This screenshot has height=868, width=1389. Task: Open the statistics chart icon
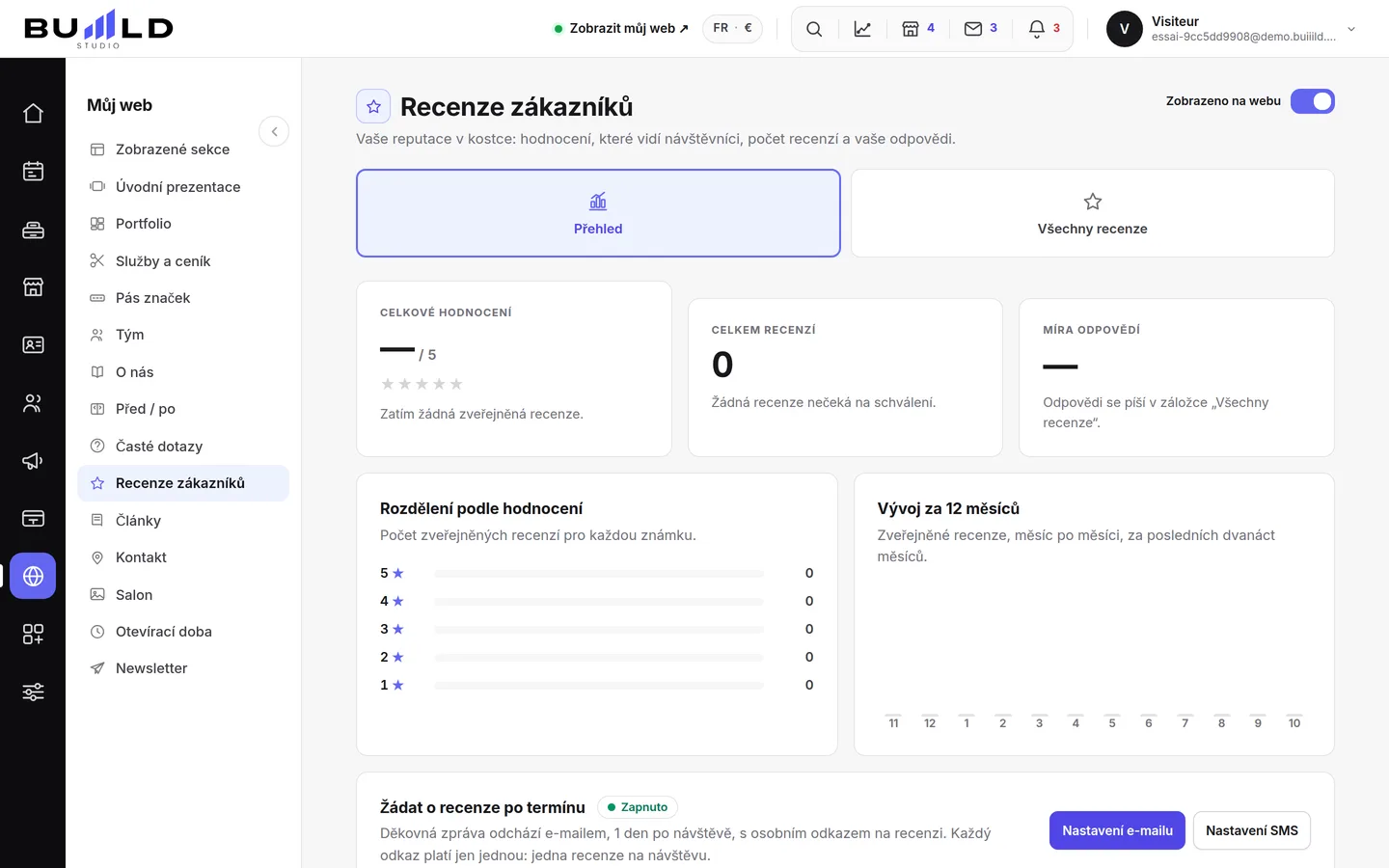pos(862,29)
